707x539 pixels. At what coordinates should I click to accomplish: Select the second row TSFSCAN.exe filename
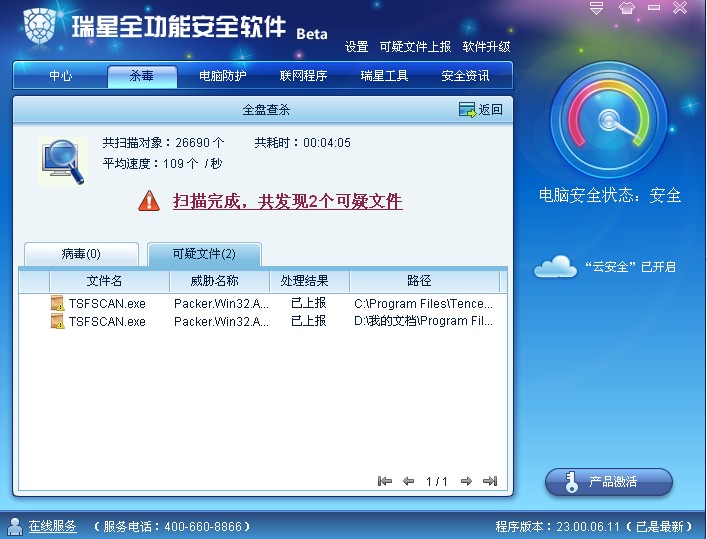point(107,322)
